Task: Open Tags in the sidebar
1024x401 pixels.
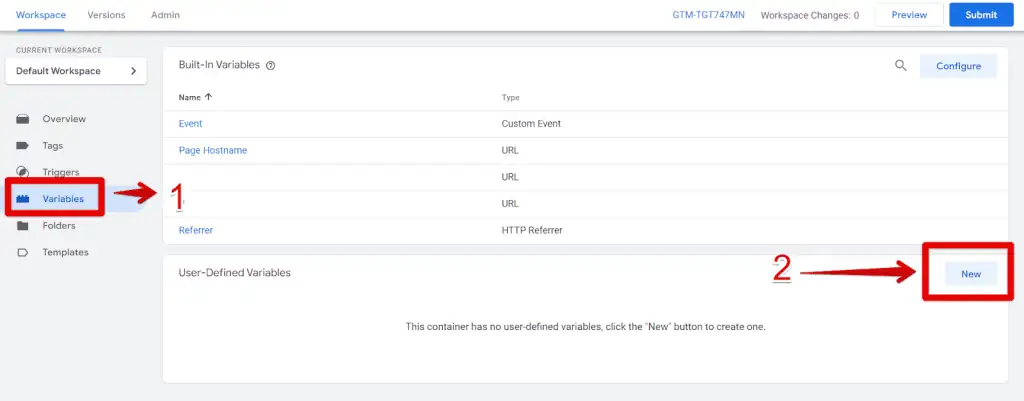Action: click(x=53, y=146)
